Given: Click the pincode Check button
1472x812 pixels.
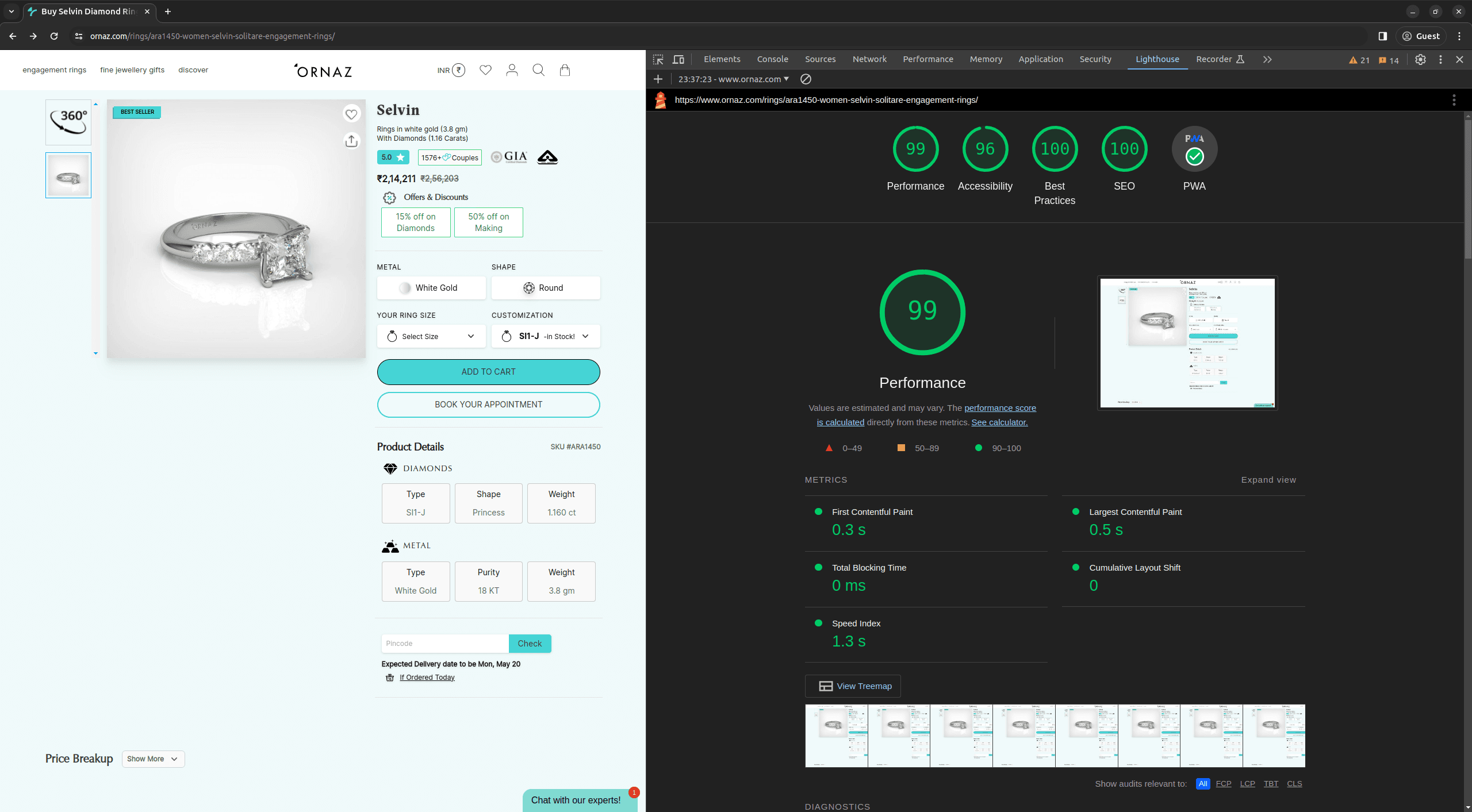Looking at the screenshot, I should 530,644.
